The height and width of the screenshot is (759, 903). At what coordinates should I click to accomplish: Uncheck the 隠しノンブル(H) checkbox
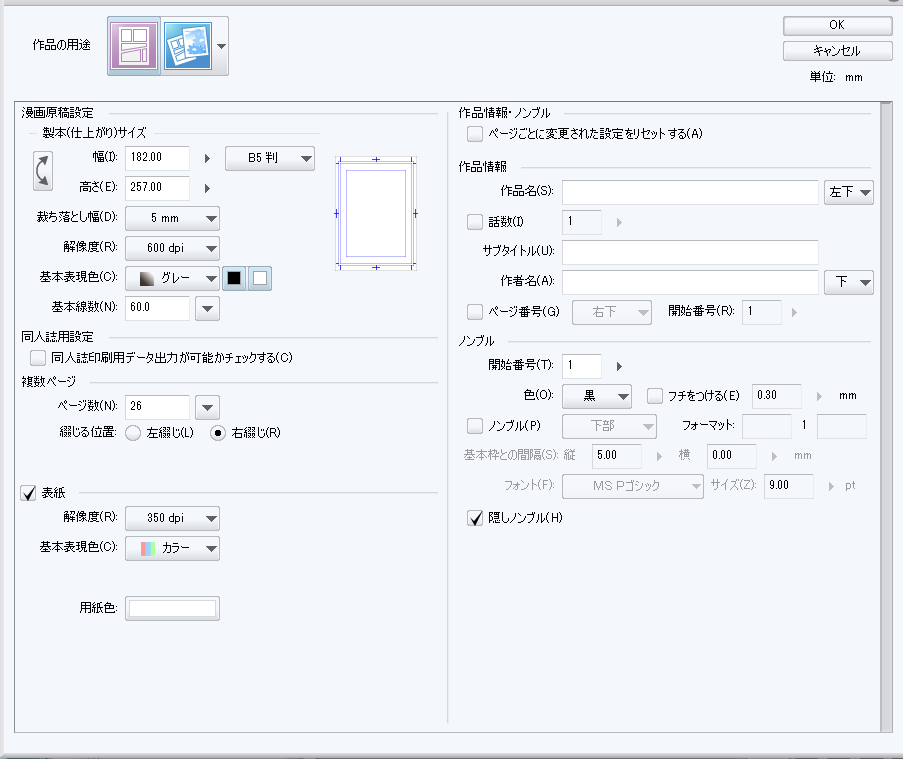click(475, 518)
